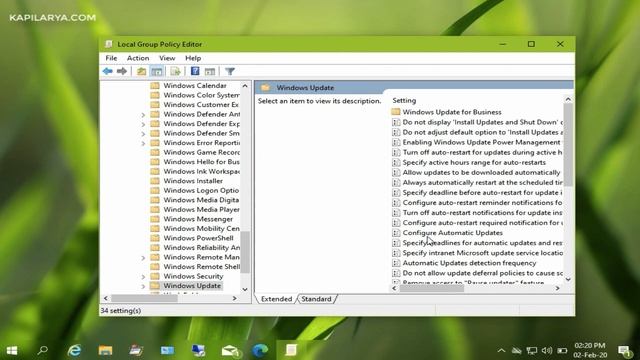Click the Filter funnel toolbar icon
Screen dimensions: 640x360
[230, 71]
